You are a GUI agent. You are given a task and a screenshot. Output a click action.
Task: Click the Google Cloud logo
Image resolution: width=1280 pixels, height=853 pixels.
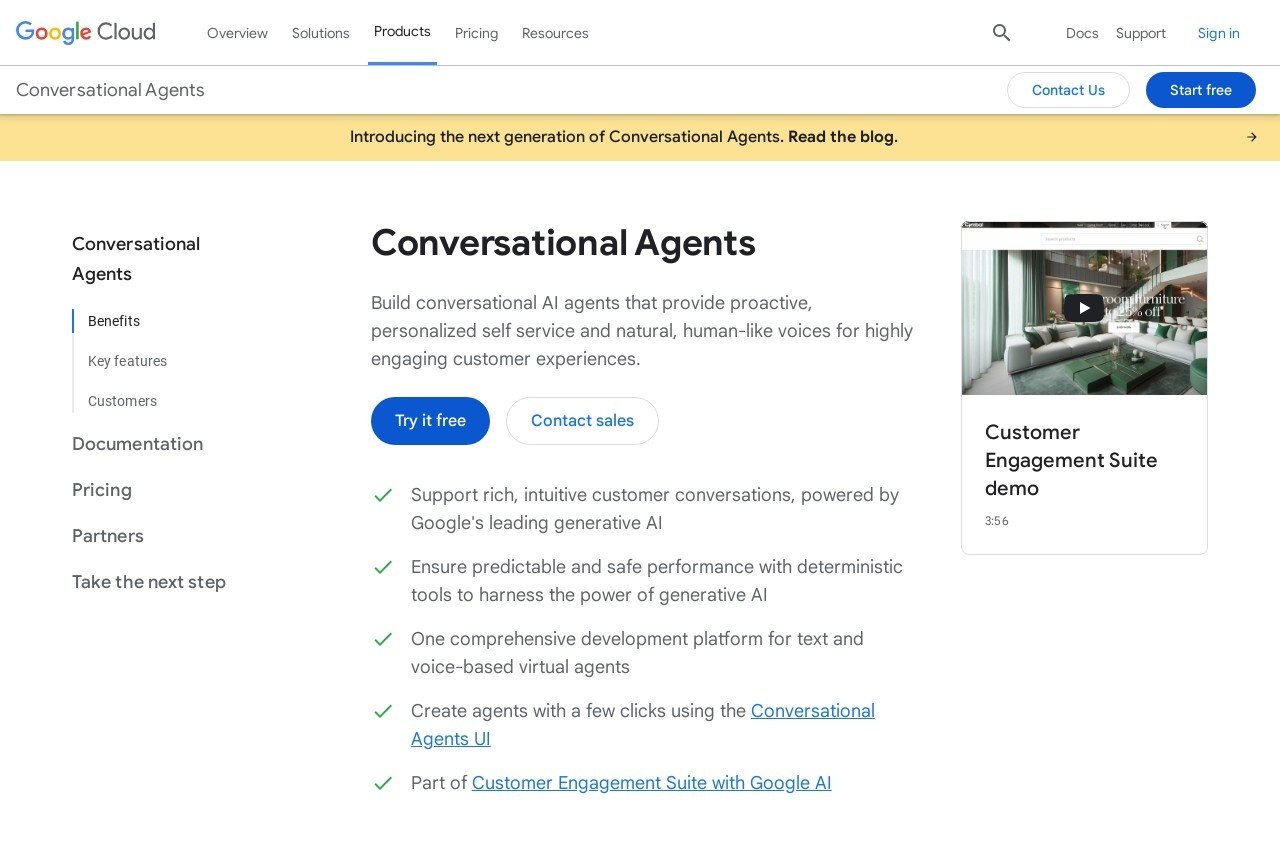(86, 32)
